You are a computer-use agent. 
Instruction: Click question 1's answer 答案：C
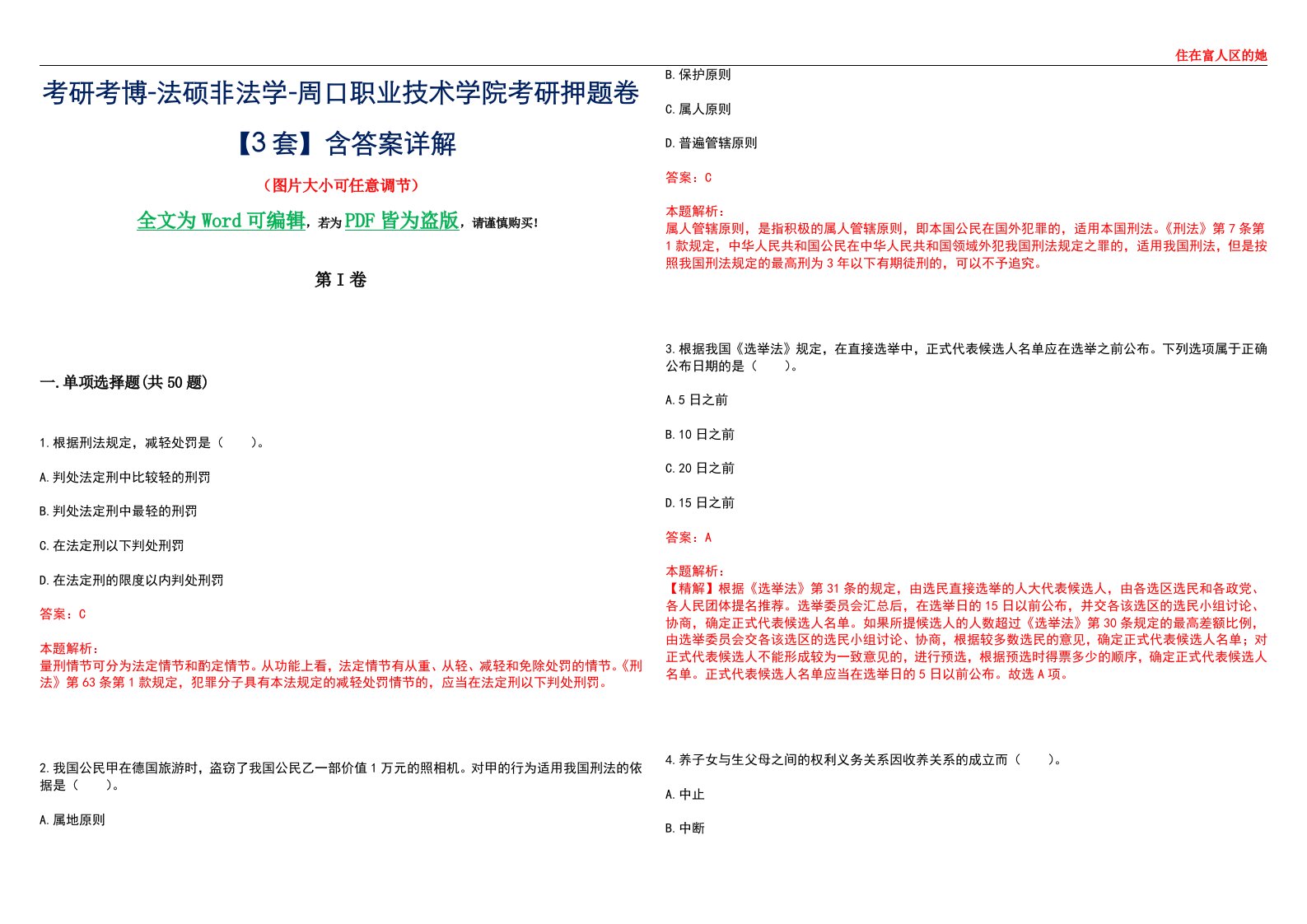click(63, 614)
